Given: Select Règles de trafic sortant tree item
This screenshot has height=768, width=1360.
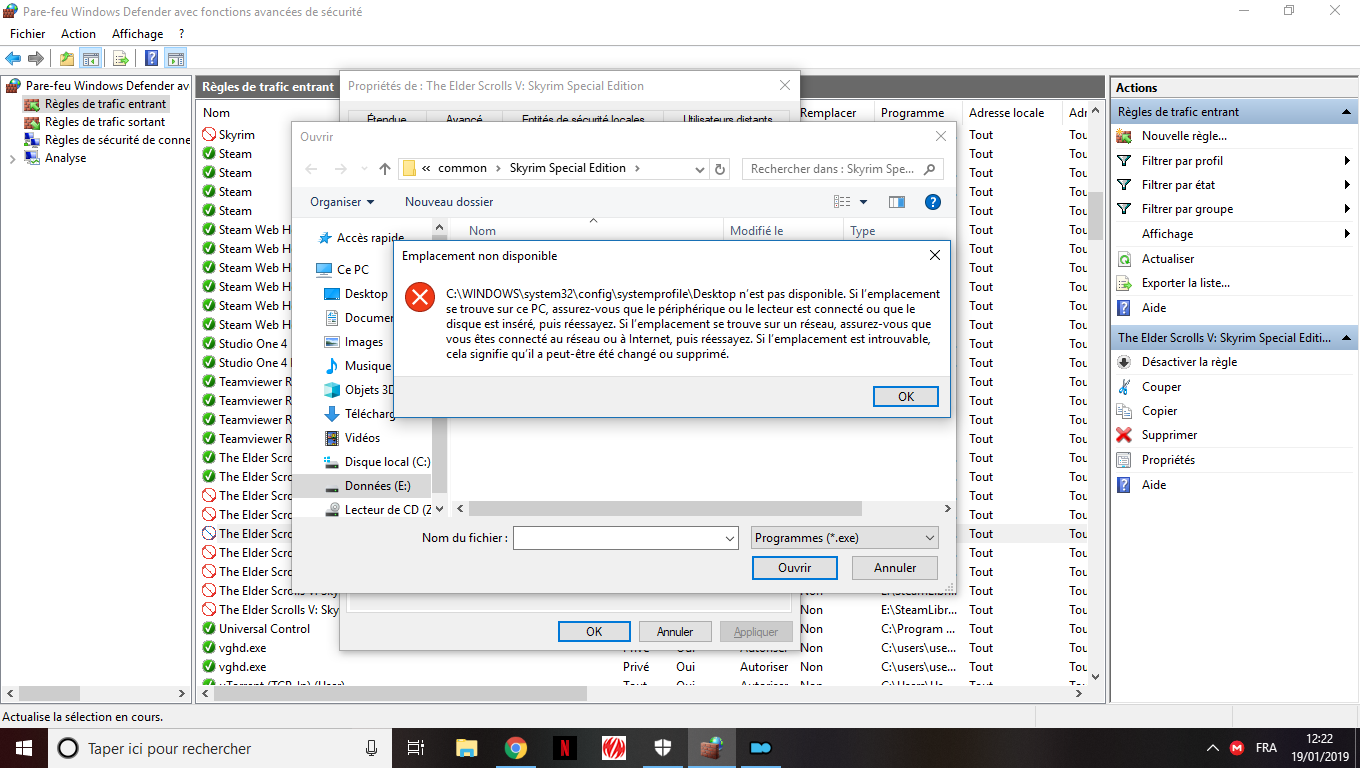Looking at the screenshot, I should point(105,122).
